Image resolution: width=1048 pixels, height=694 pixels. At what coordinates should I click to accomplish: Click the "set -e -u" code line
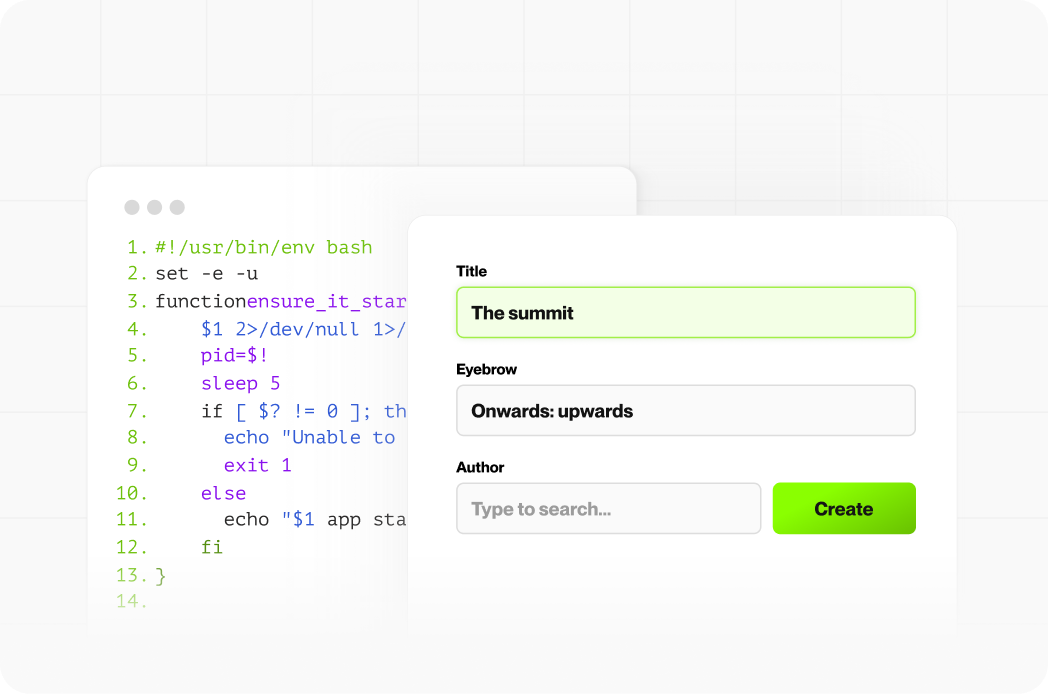pos(206,273)
